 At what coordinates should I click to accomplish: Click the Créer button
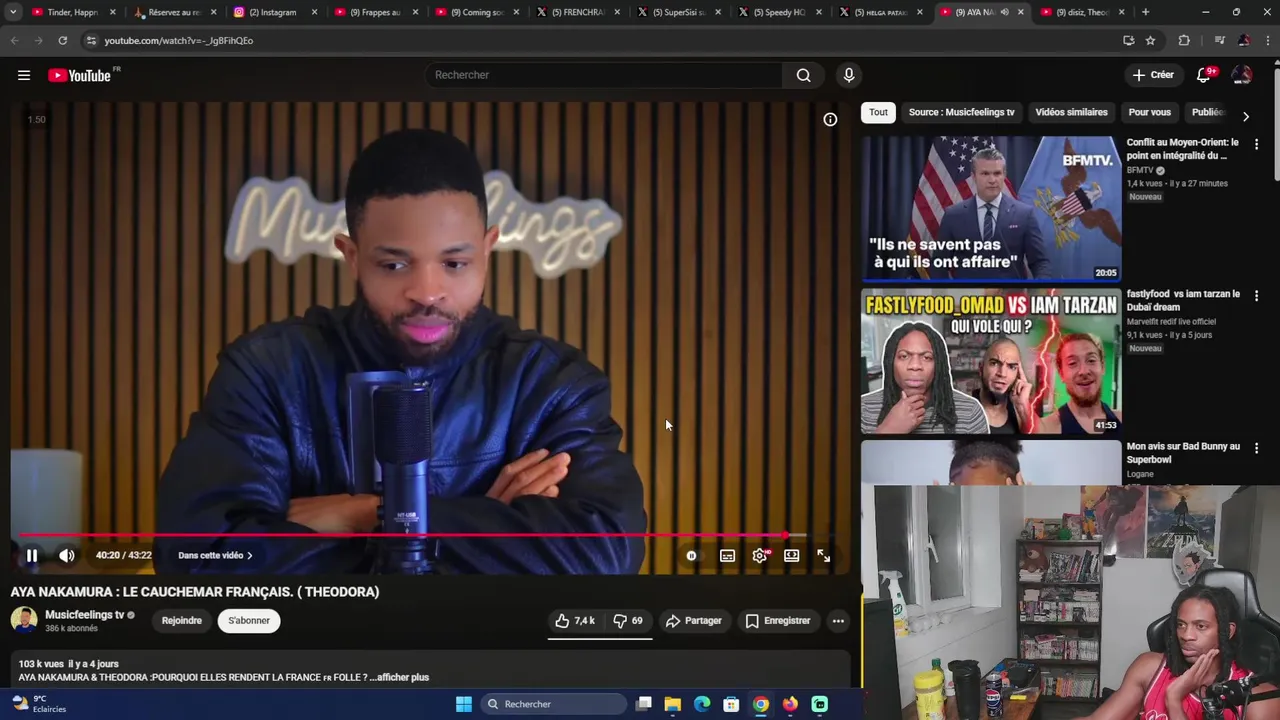click(x=1153, y=75)
